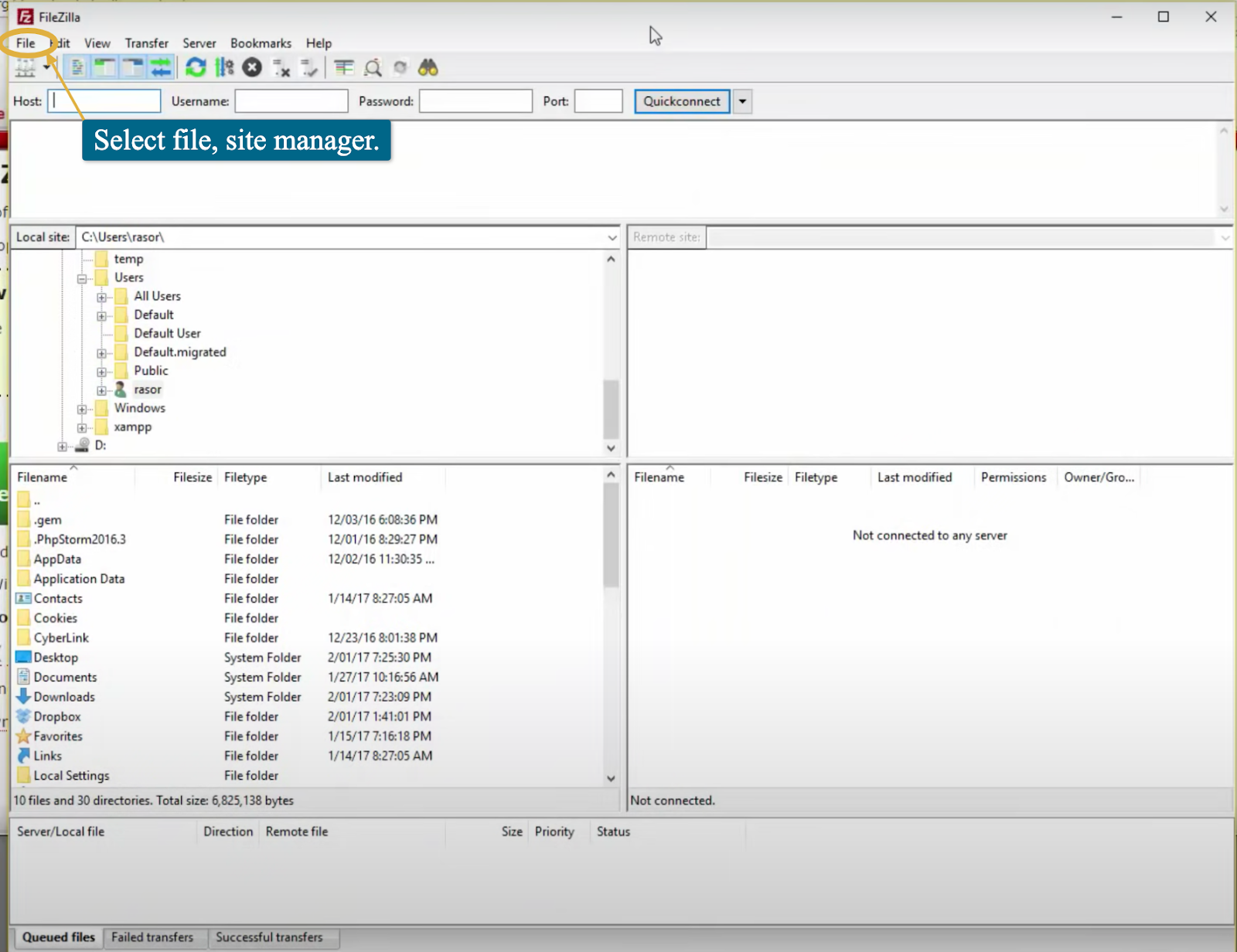Sort remote list by Permissions column
Image resolution: width=1237 pixels, height=952 pixels.
pyautogui.click(x=1014, y=478)
